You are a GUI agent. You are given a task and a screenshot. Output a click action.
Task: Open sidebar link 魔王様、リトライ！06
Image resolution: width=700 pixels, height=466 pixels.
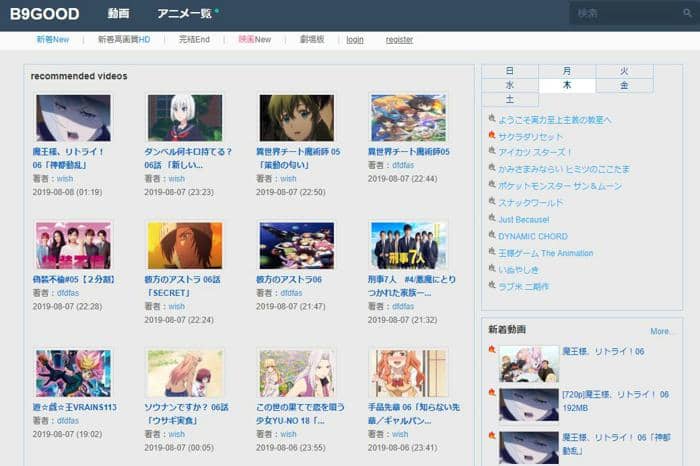(x=603, y=351)
